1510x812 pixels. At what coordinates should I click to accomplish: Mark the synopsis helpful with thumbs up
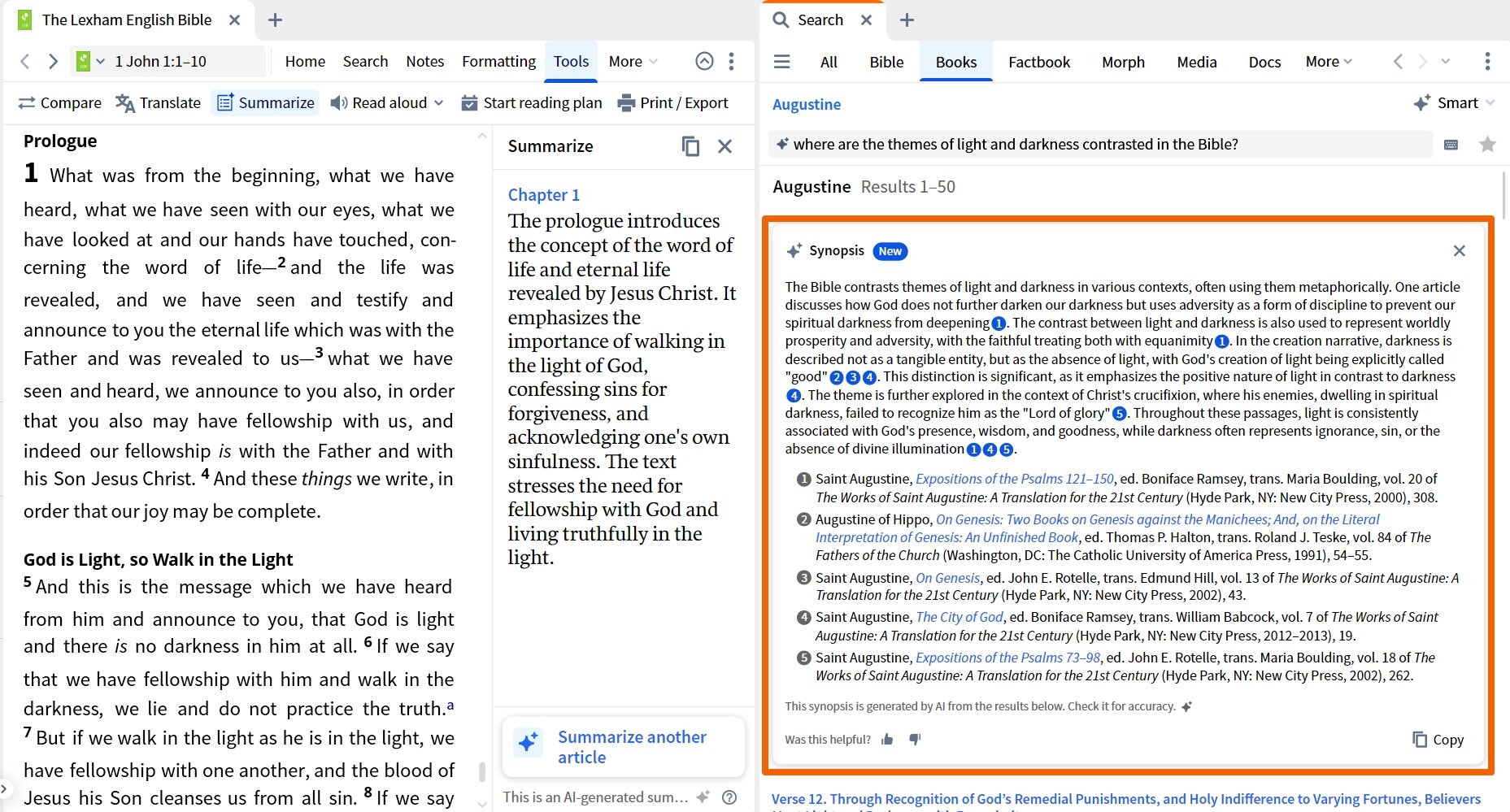point(887,740)
